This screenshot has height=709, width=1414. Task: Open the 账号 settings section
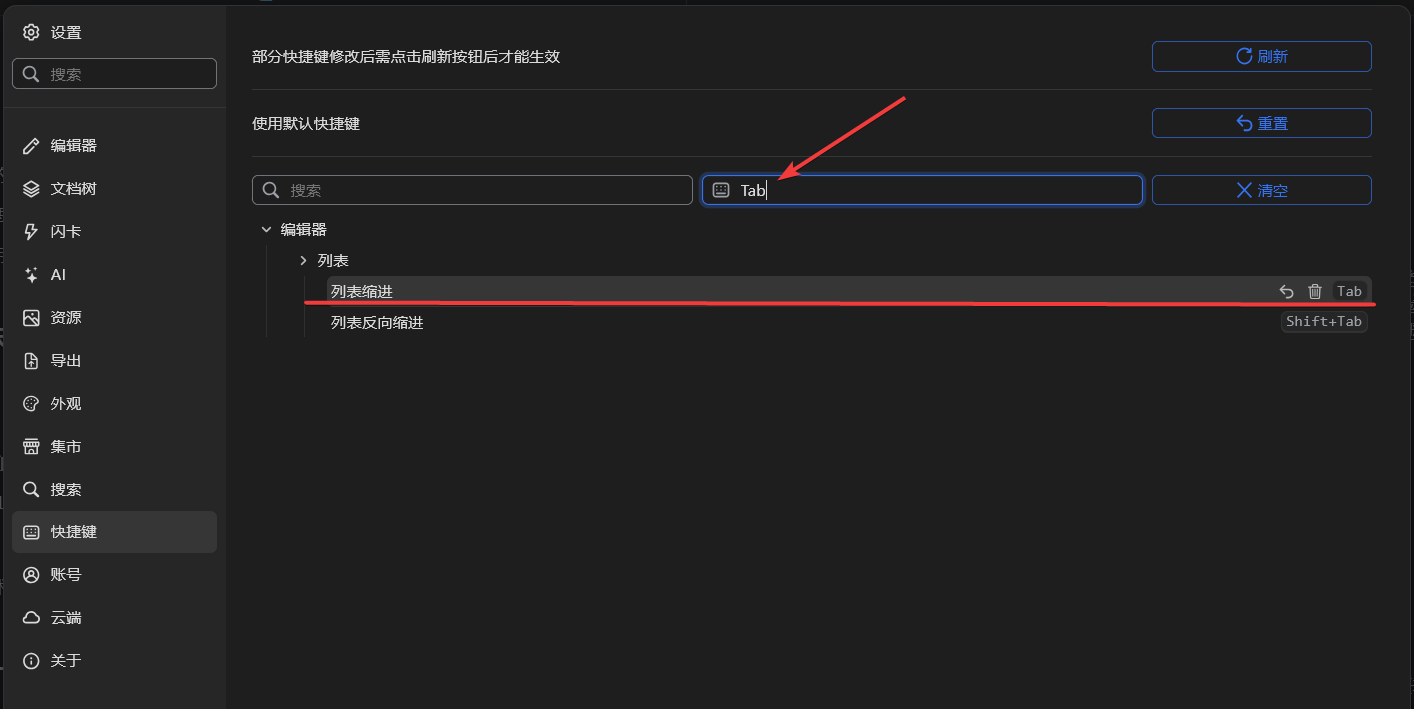click(x=114, y=575)
